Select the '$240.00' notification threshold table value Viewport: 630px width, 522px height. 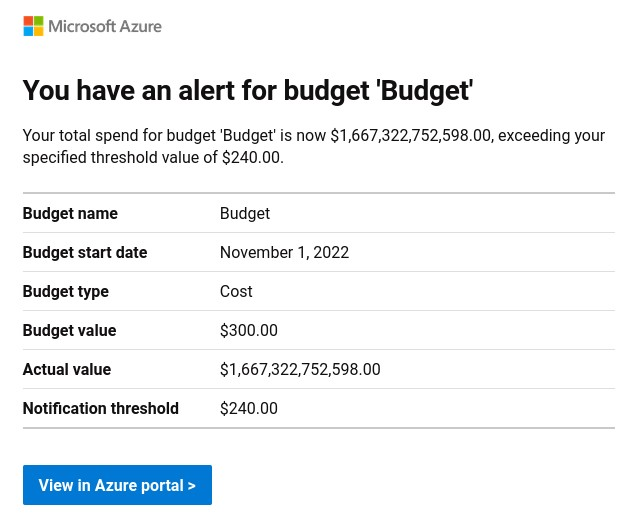249,408
